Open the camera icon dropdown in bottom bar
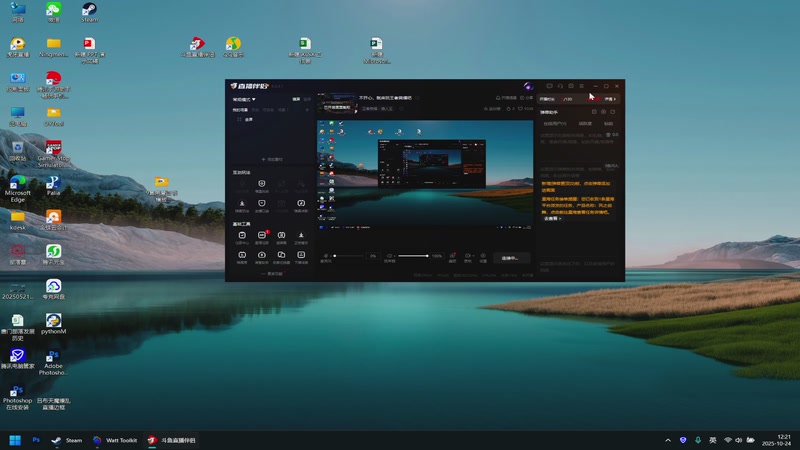 click(468, 258)
